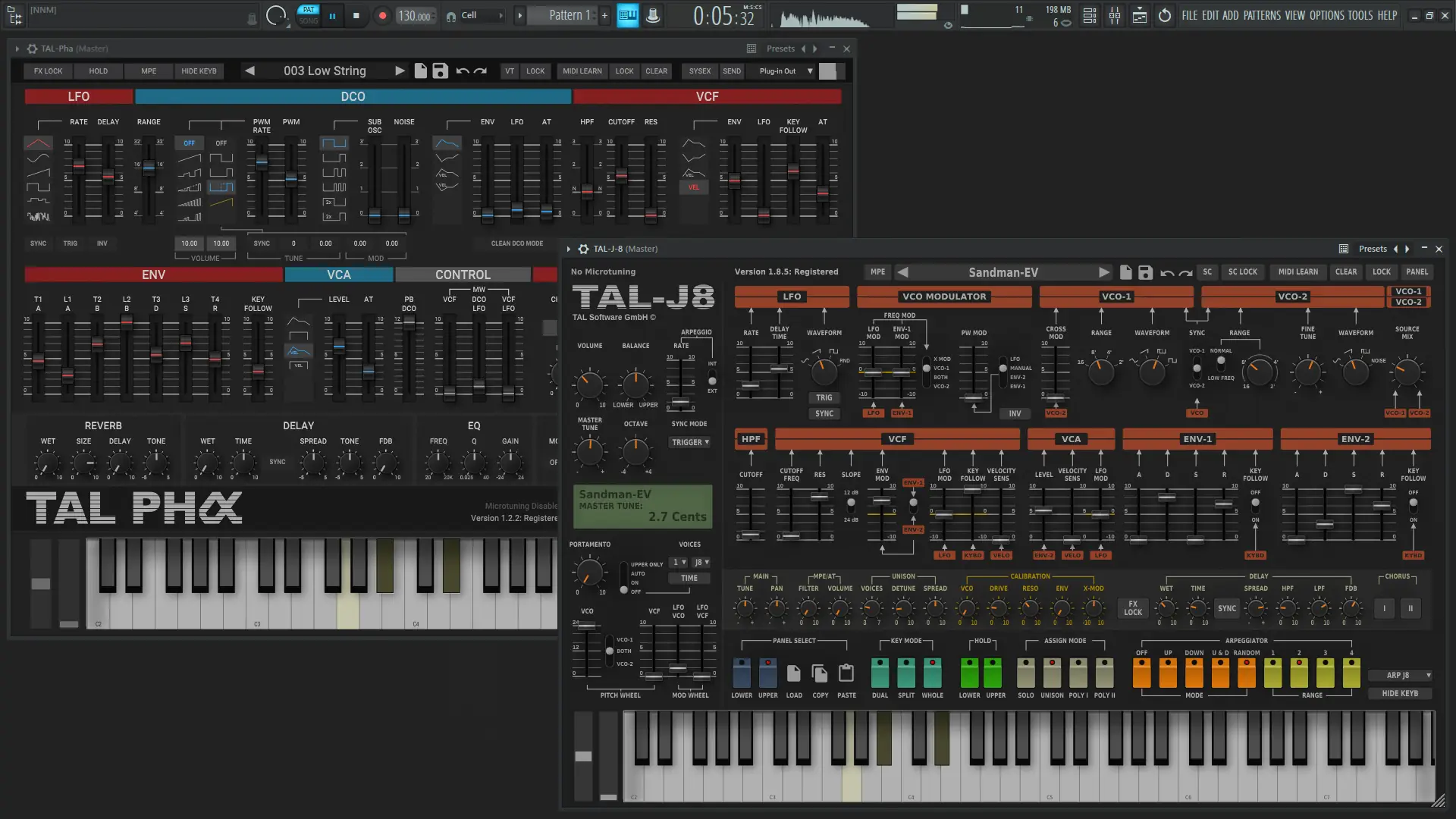Open Plug-in Out dropdown

(786, 71)
